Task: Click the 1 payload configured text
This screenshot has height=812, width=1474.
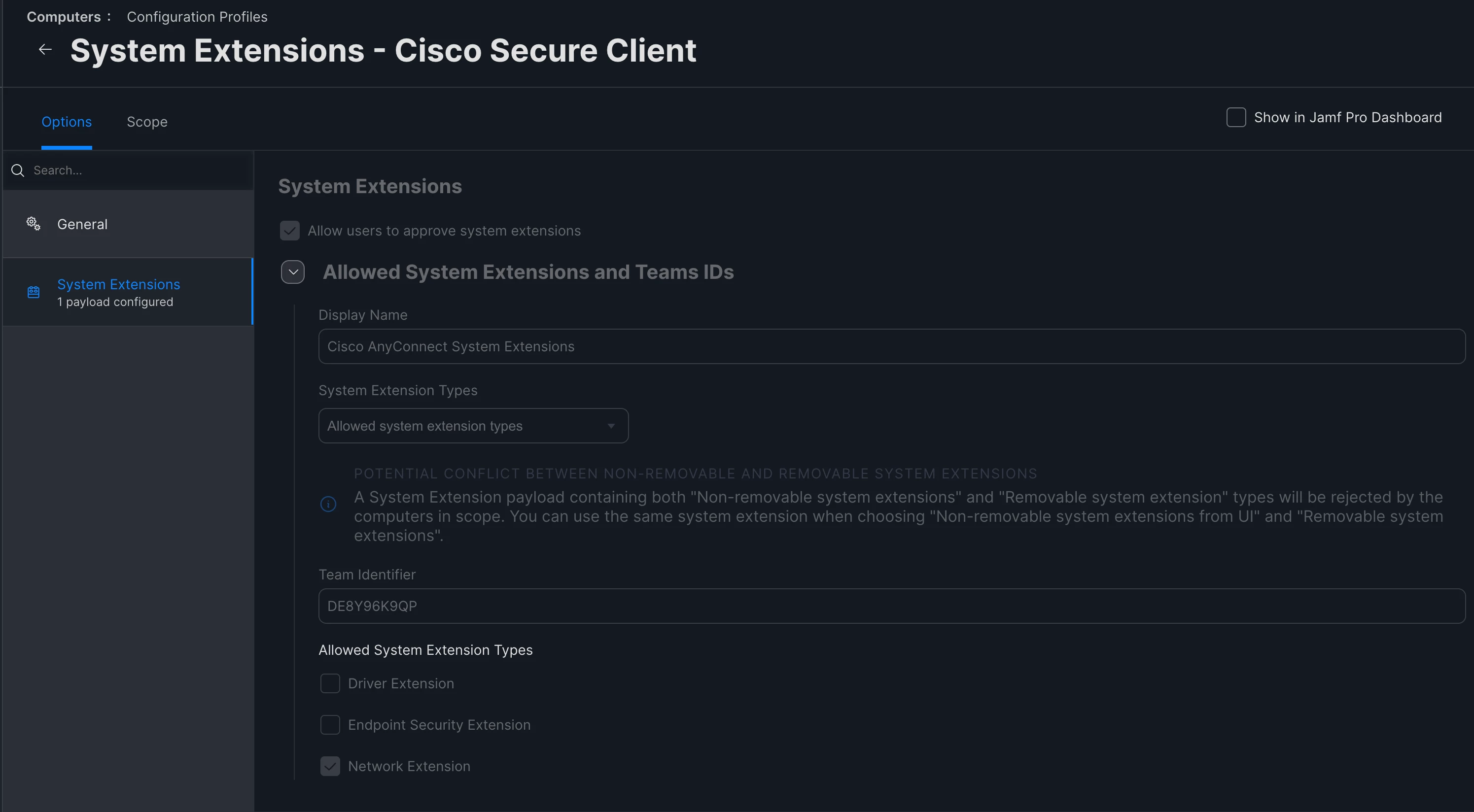Action: pyautogui.click(x=115, y=302)
